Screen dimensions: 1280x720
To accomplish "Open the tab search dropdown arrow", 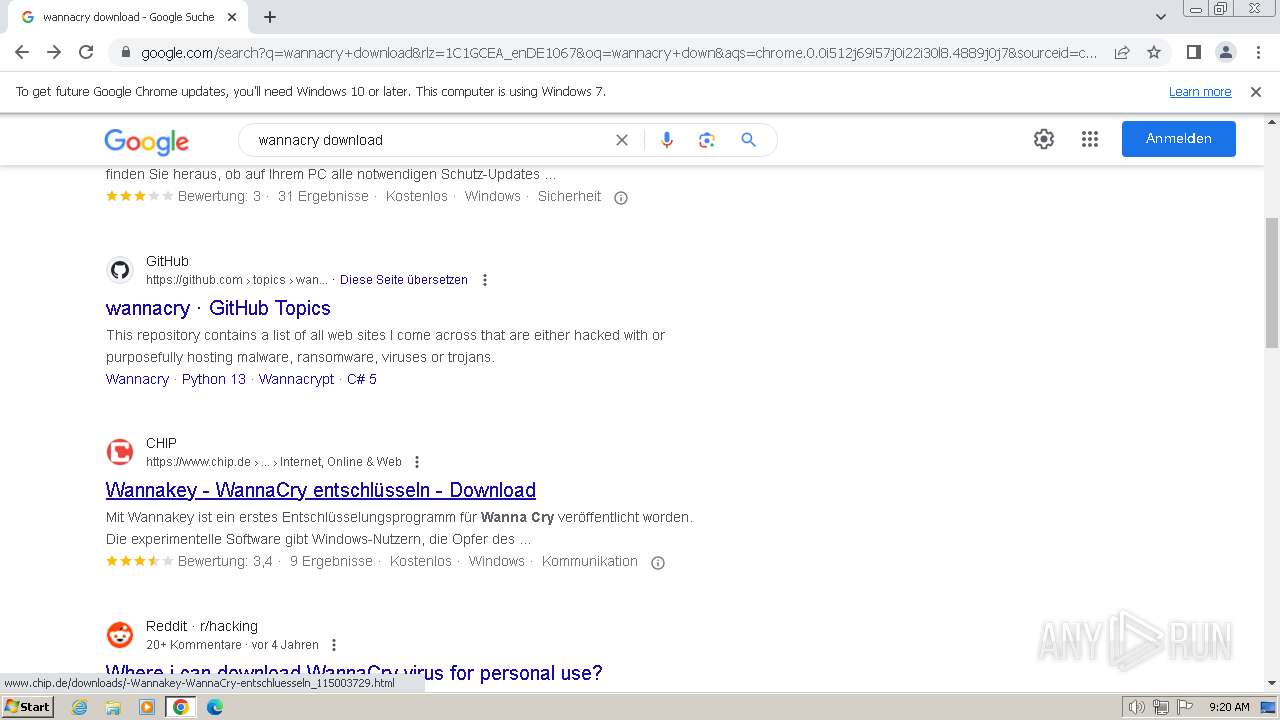I will (1160, 17).
